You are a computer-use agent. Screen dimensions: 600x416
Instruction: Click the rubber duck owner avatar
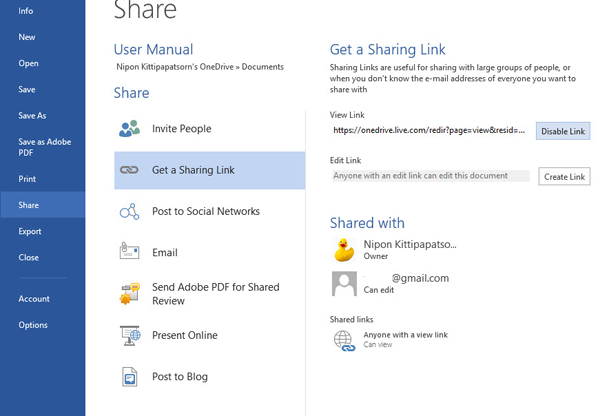tap(344, 250)
